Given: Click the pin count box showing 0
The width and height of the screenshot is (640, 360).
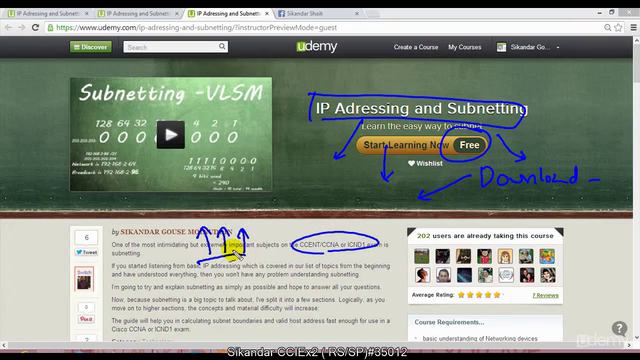Looking at the screenshot, I should click(x=86, y=307).
